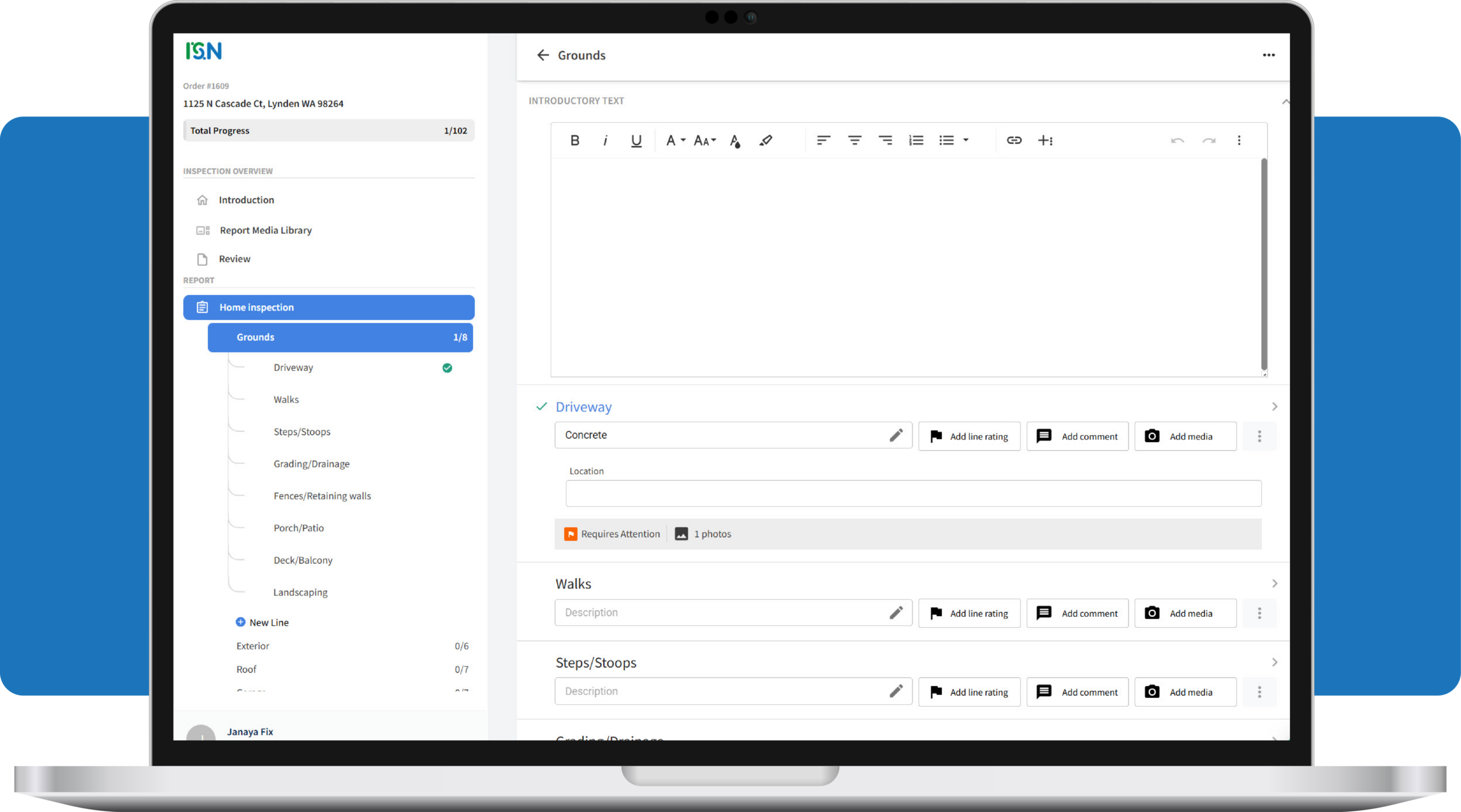
Task: Click the highlighter tool icon
Action: coord(766,140)
